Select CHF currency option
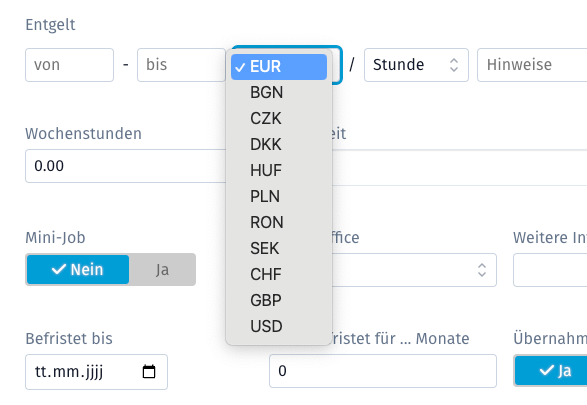The height and width of the screenshot is (405, 587). pyautogui.click(x=279, y=274)
